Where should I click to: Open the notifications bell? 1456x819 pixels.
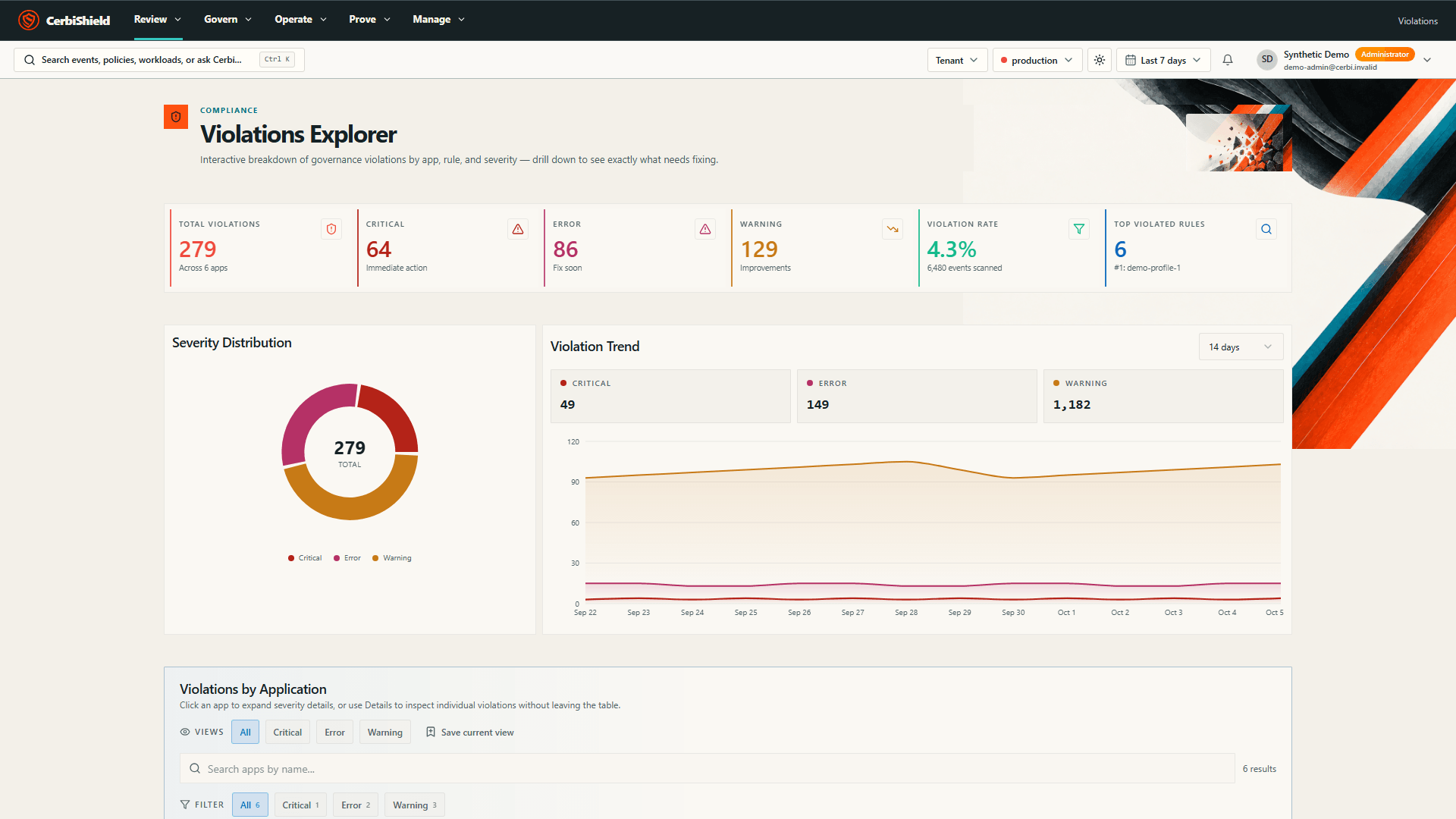click(x=1228, y=60)
